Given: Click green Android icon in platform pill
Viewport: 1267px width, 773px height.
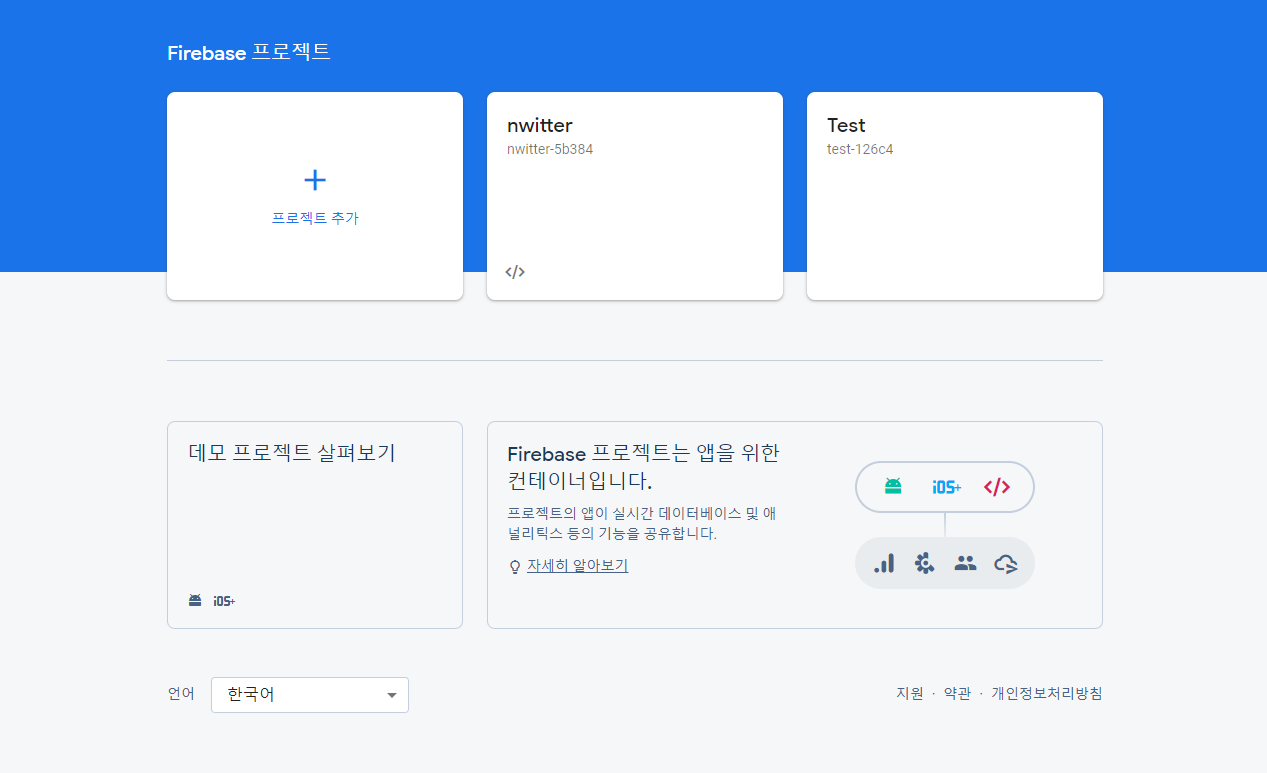Looking at the screenshot, I should (x=893, y=487).
